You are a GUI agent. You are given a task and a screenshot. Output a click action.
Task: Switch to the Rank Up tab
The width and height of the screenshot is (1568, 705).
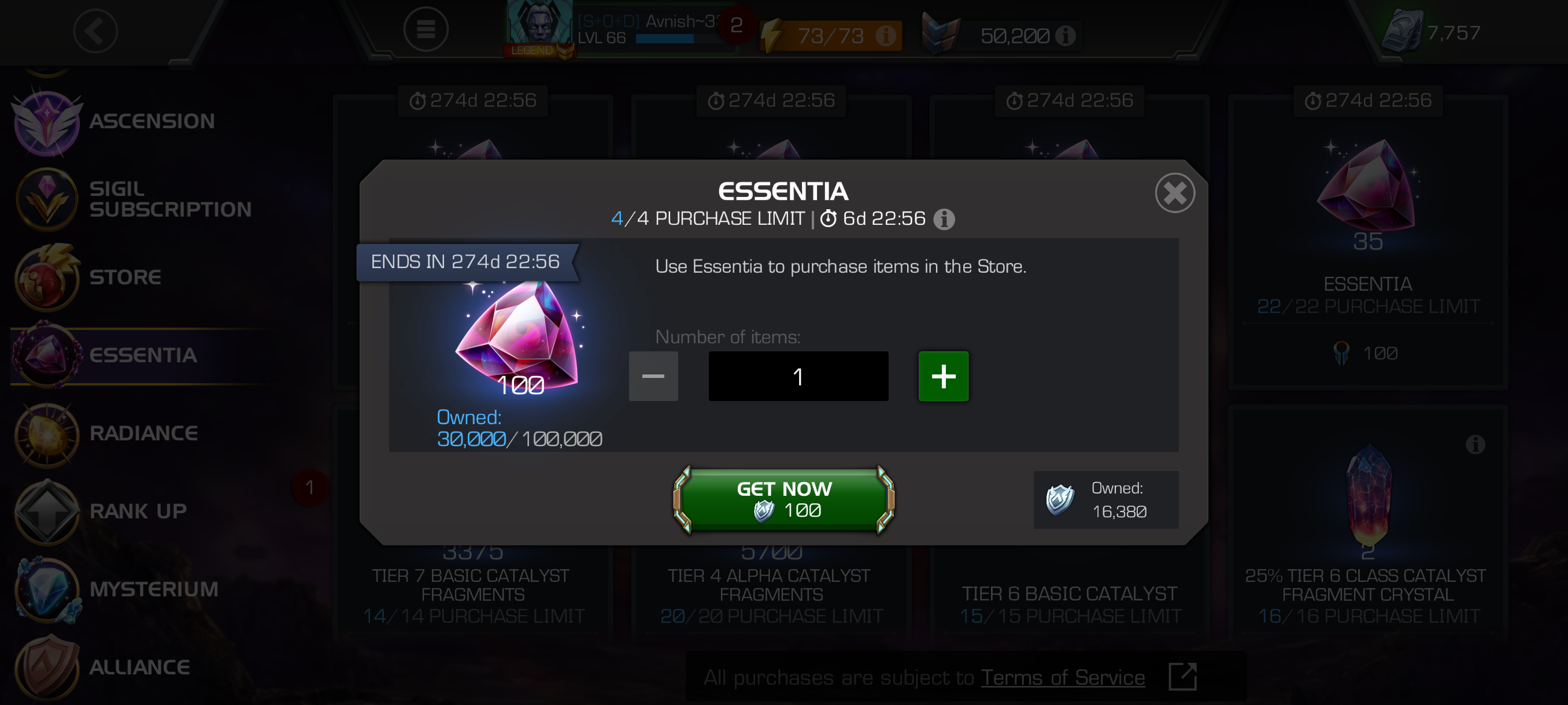click(x=138, y=511)
